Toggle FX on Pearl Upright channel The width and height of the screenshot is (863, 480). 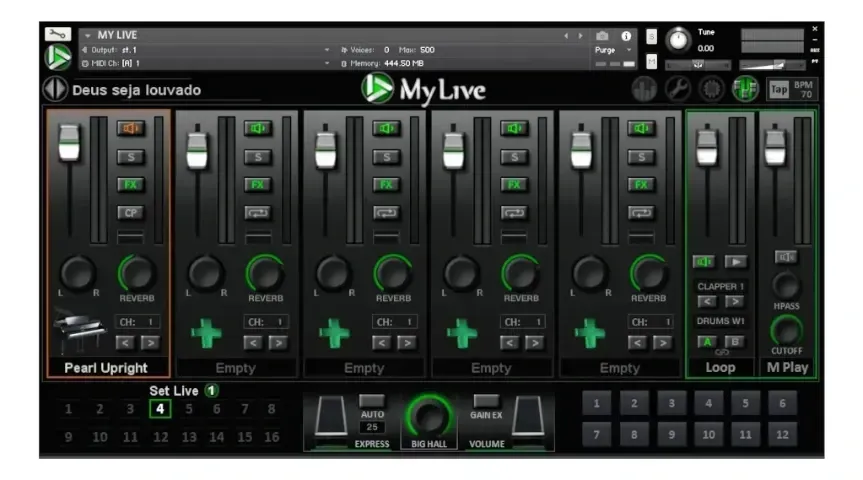coord(130,185)
